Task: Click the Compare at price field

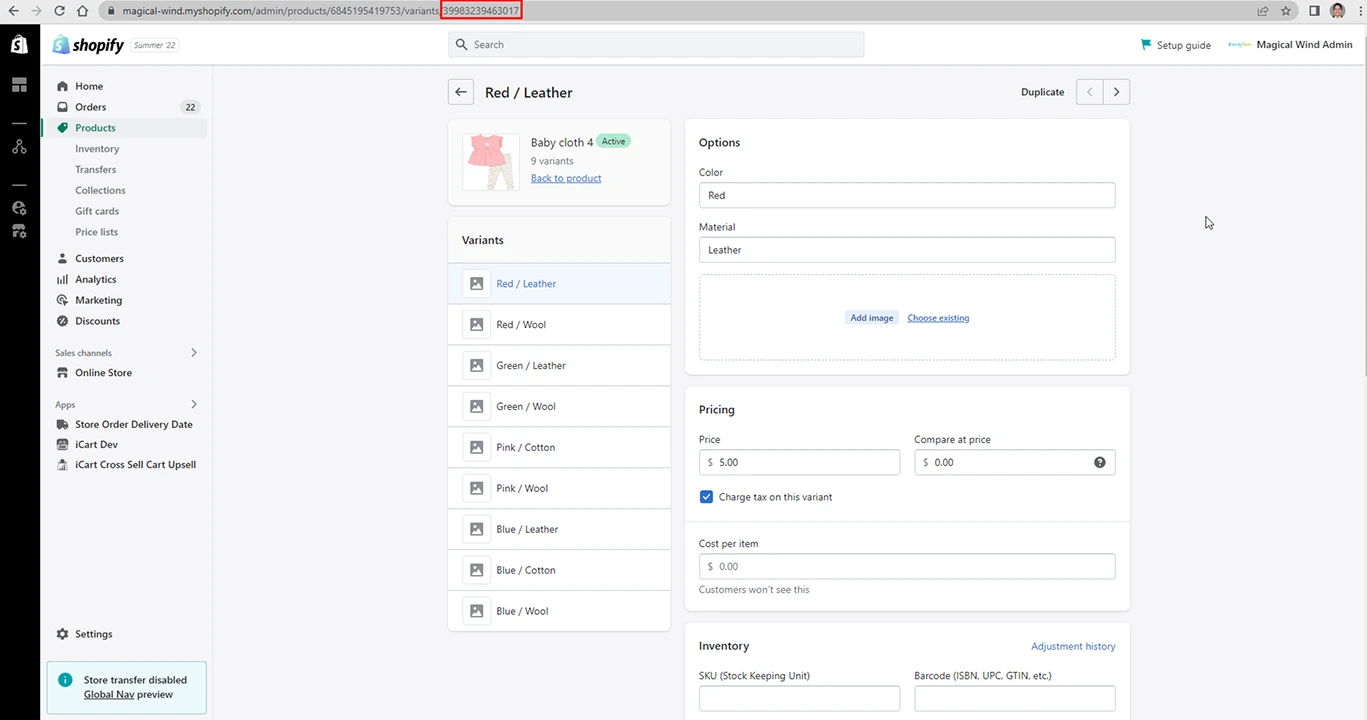Action: [x=1014, y=462]
